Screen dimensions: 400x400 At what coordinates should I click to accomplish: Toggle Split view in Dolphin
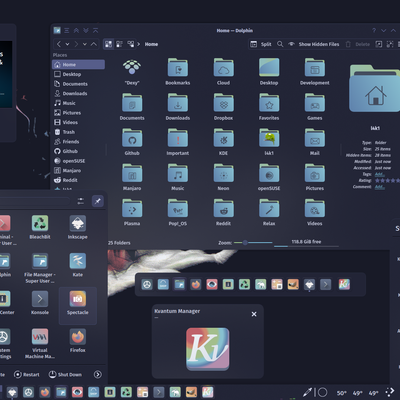pyautogui.click(x=261, y=44)
